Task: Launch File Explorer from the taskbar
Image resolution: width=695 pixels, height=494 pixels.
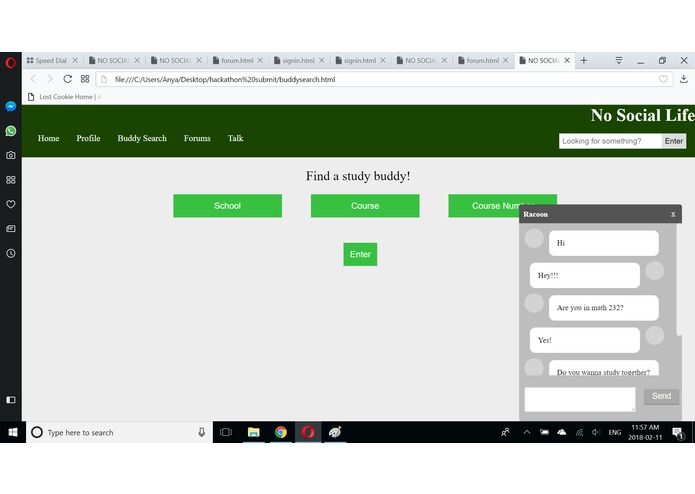Action: point(254,432)
